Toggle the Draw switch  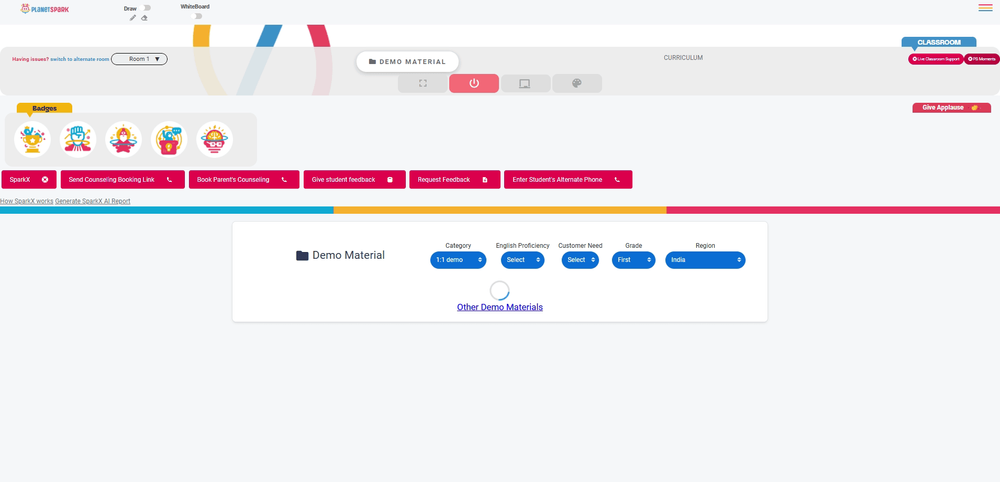(x=146, y=8)
